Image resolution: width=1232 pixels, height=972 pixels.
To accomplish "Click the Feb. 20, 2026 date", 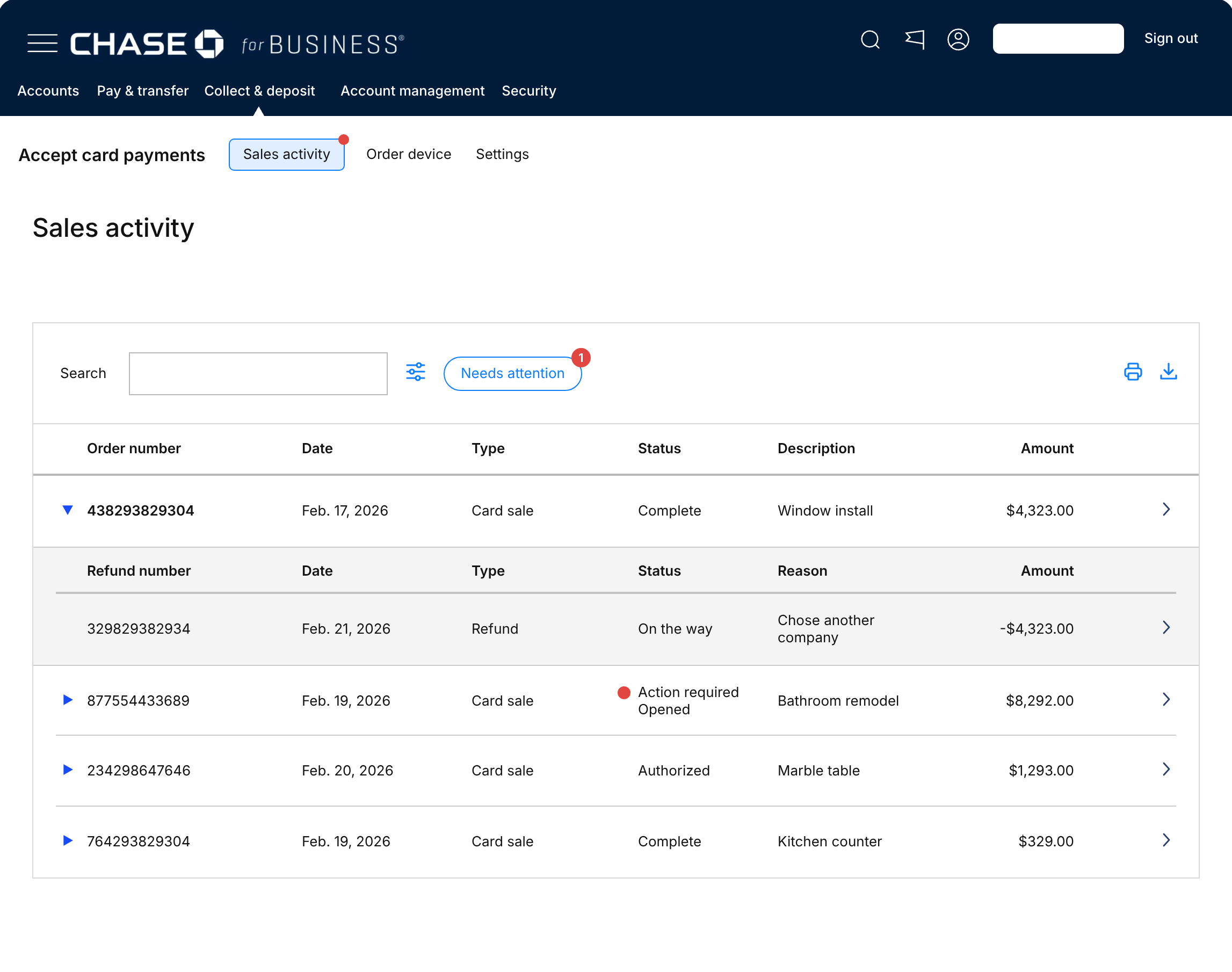I will [347, 771].
